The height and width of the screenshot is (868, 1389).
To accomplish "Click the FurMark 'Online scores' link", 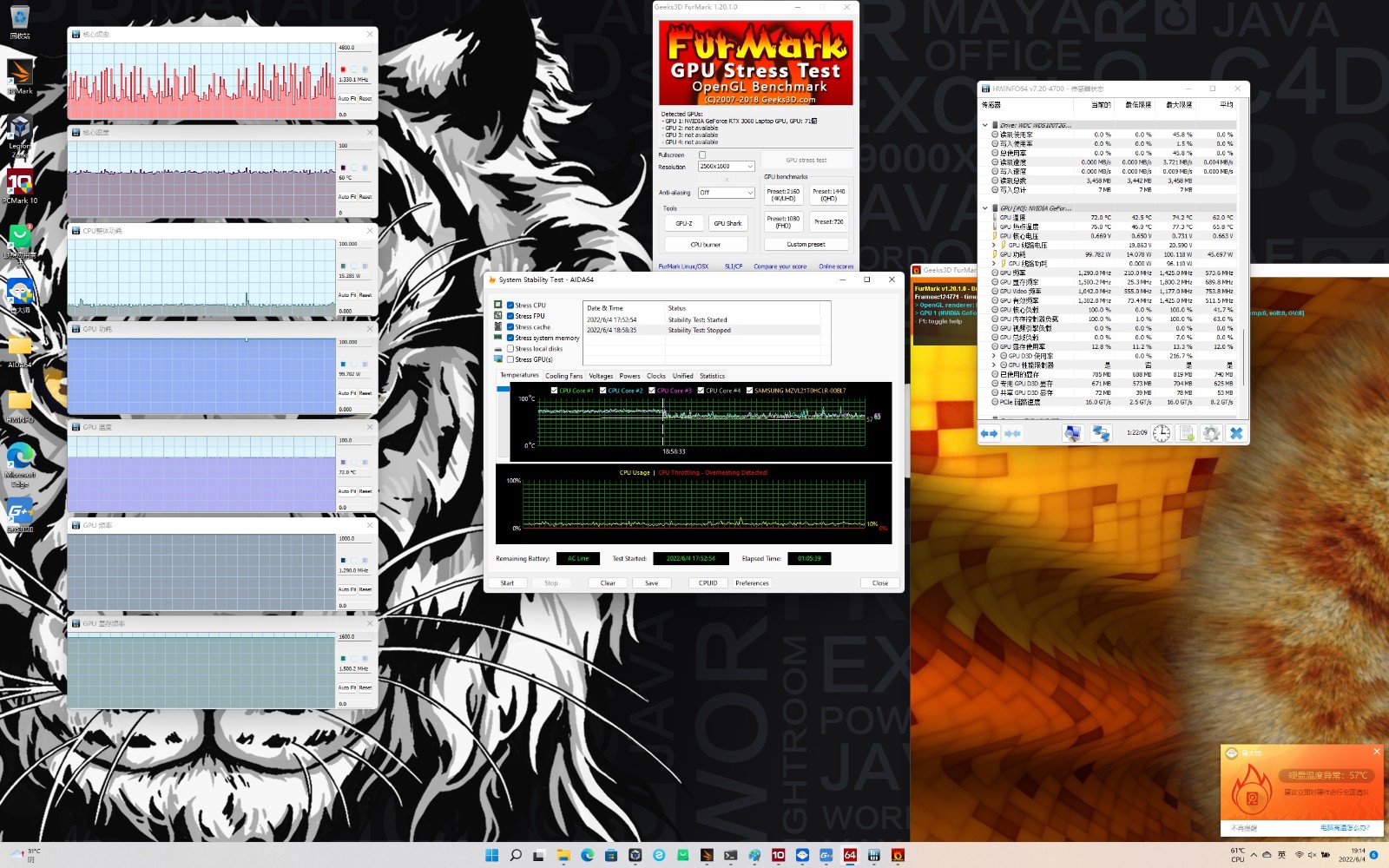I will pyautogui.click(x=836, y=266).
